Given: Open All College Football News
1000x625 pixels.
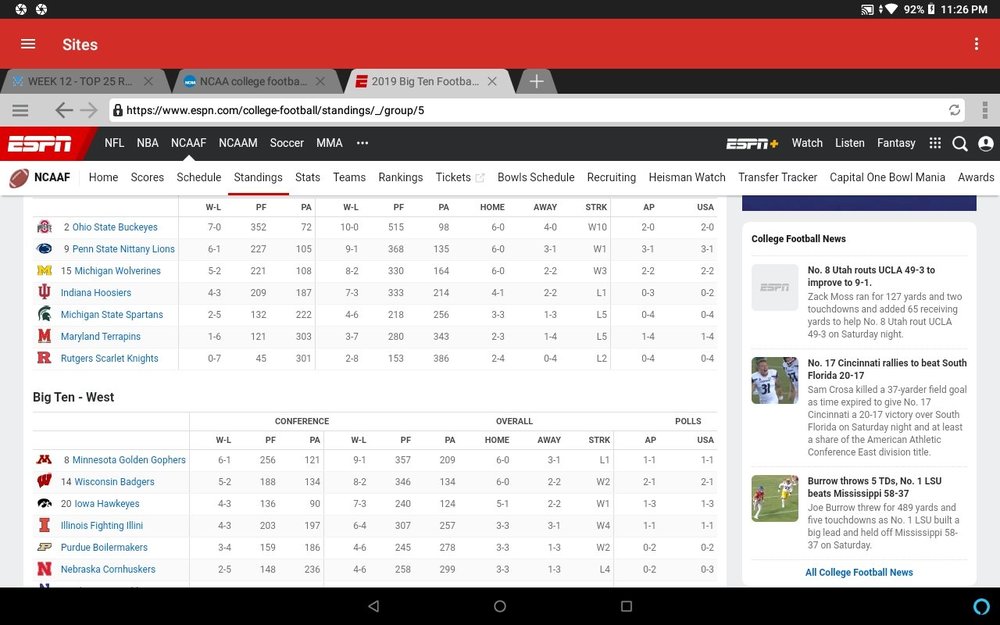Looking at the screenshot, I should 859,572.
